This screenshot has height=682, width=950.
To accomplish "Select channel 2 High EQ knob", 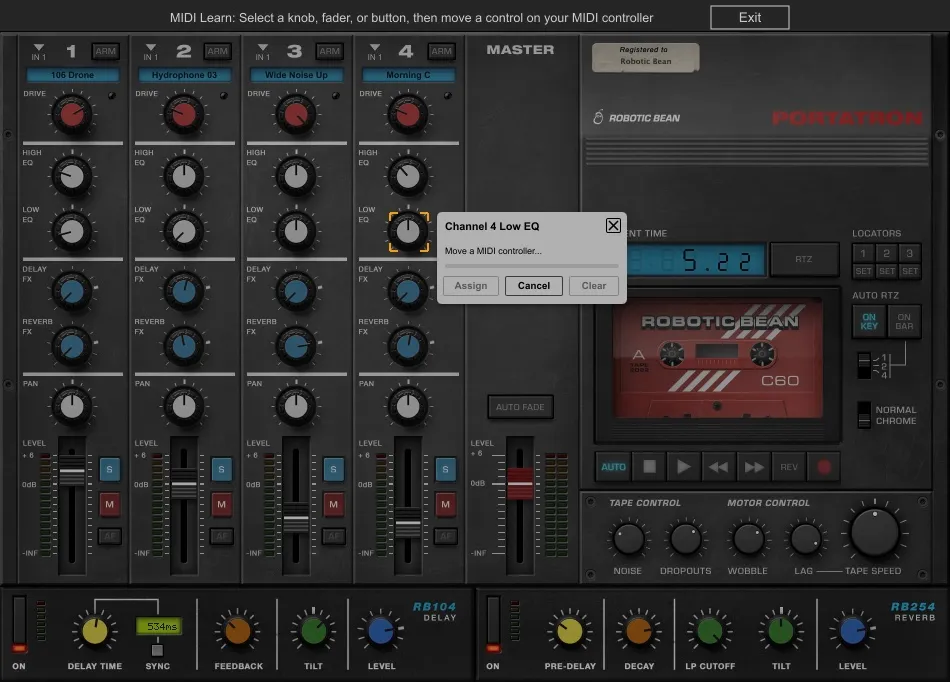I will (184, 176).
